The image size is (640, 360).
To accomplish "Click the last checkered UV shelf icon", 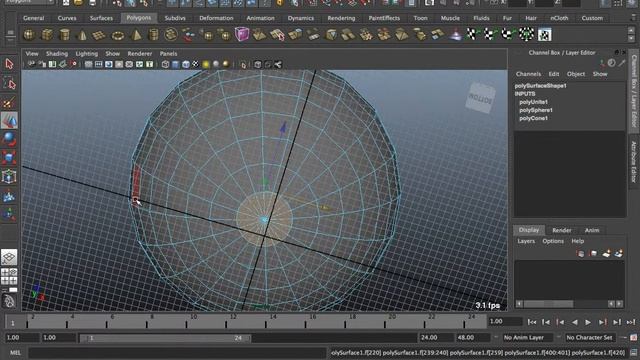I will [544, 35].
